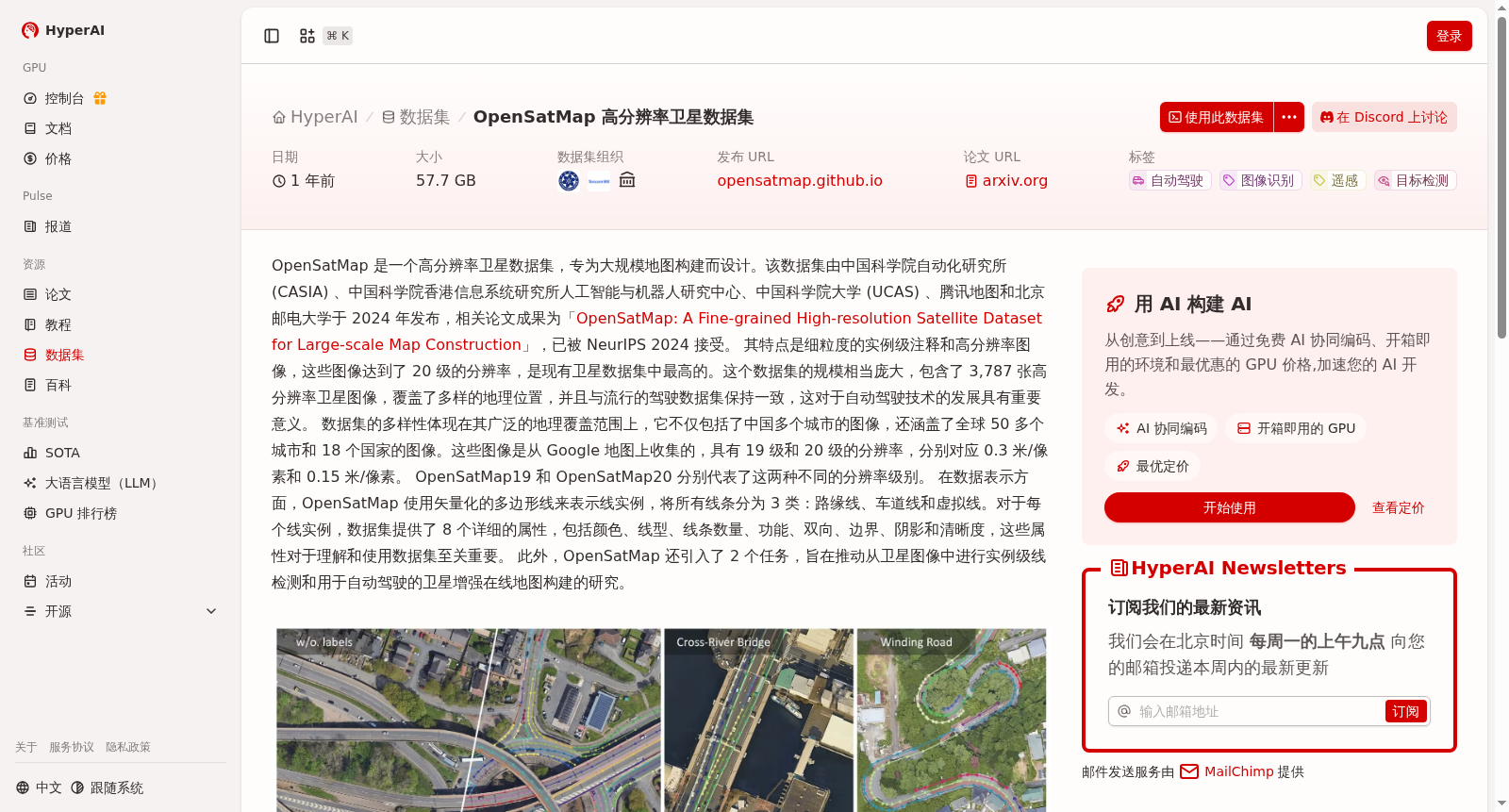Screen dimensions: 1509x812
Task: Click the first dataset organization logo
Action: click(569, 180)
